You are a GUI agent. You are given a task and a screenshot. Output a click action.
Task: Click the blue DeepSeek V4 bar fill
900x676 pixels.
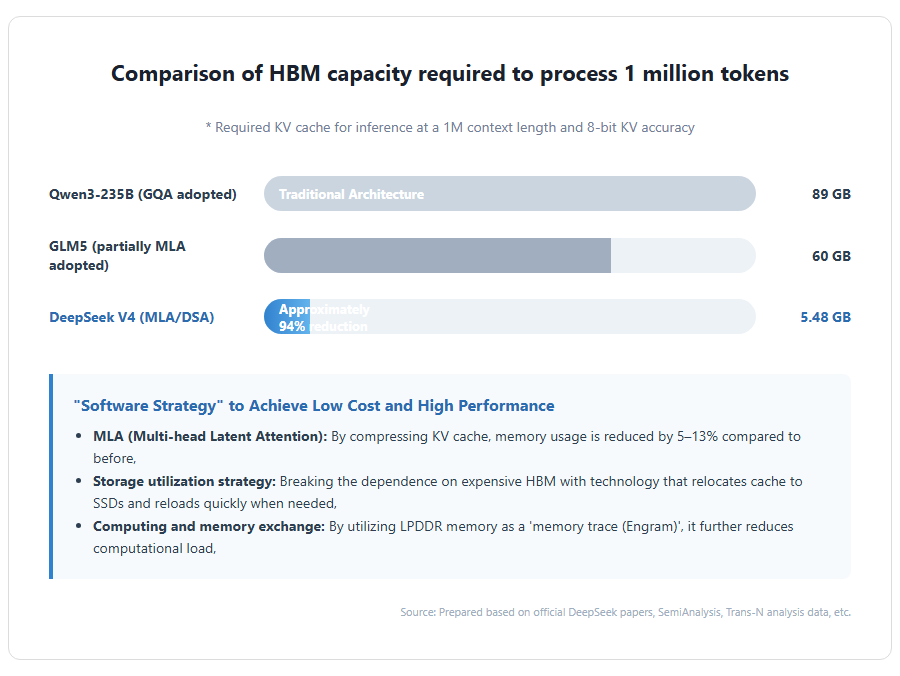(286, 317)
